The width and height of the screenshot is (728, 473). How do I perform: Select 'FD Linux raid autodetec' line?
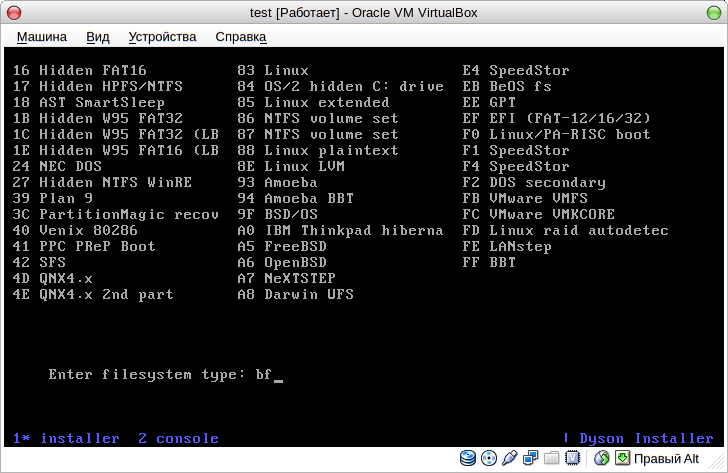point(565,230)
